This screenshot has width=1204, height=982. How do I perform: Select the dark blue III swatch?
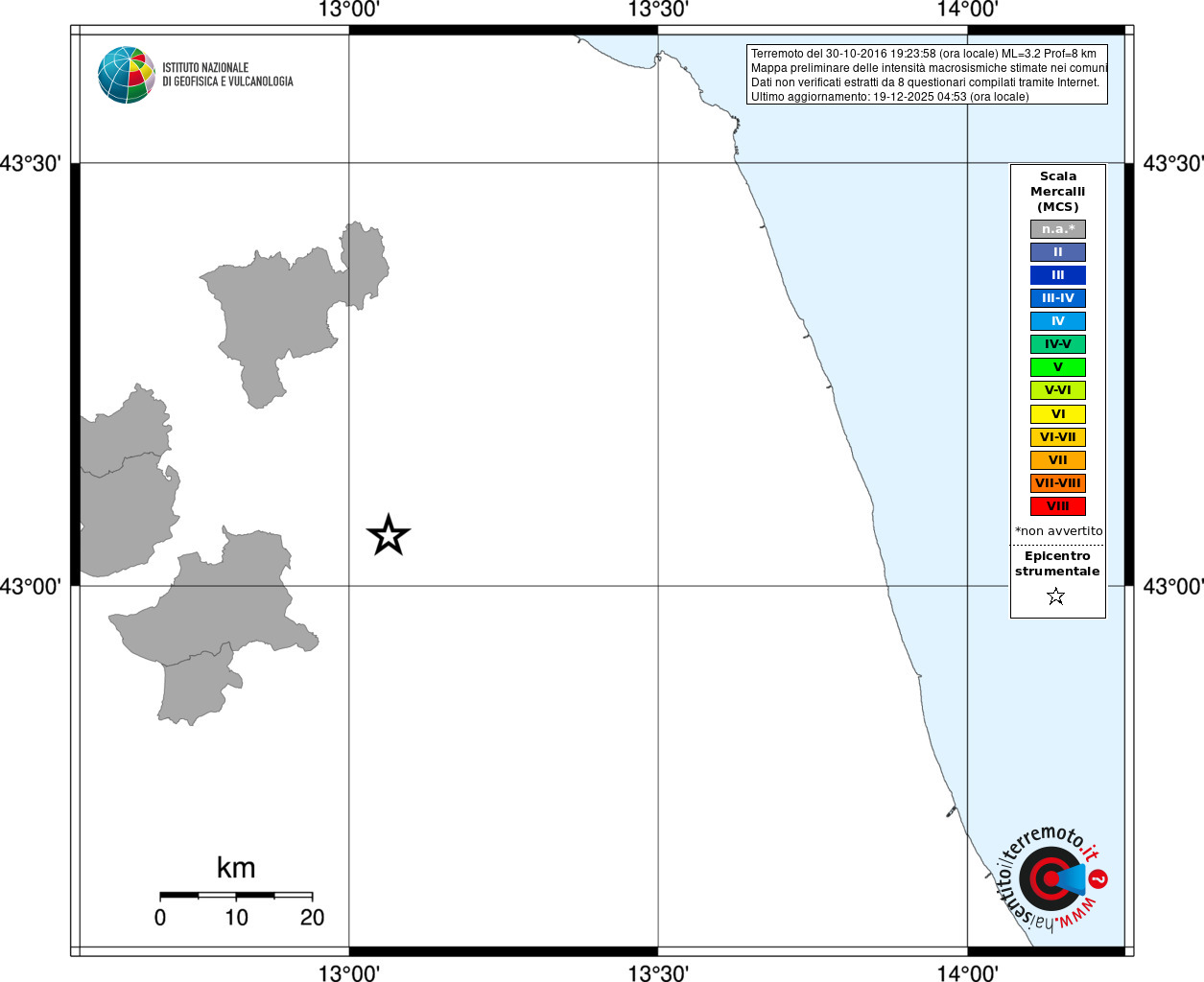point(1058,275)
